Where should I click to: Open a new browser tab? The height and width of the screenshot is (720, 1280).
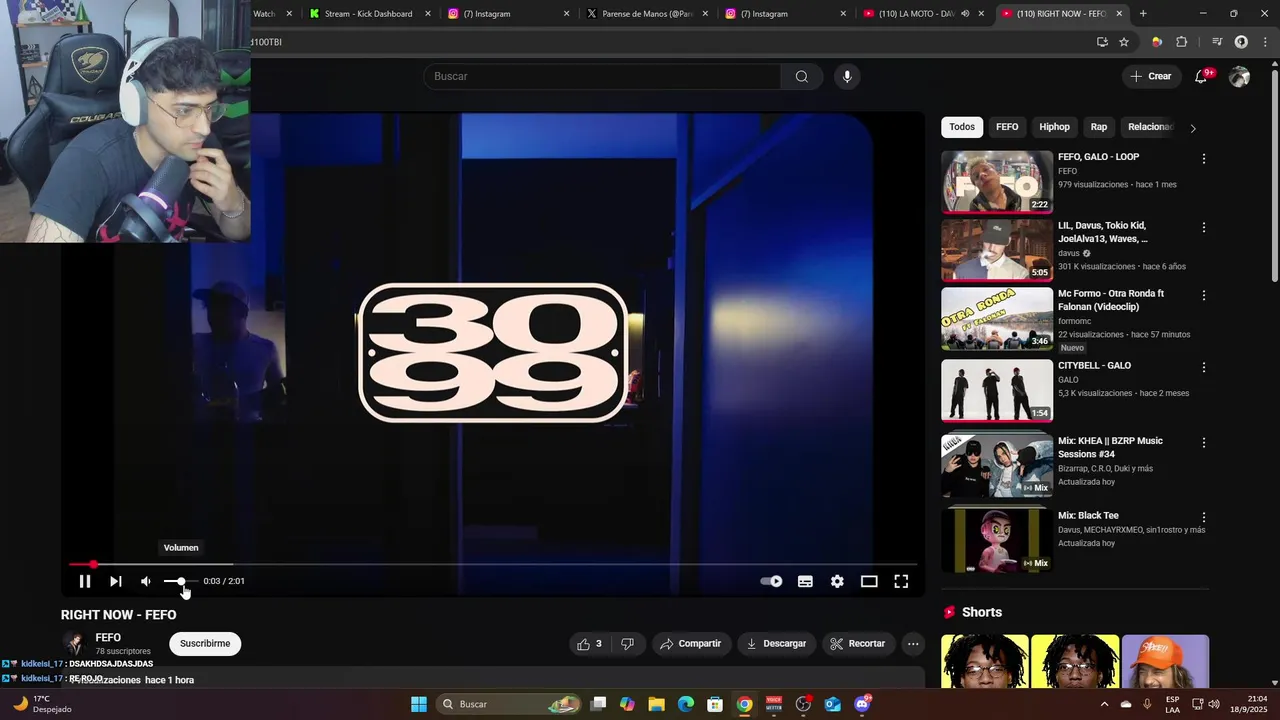(x=1143, y=14)
